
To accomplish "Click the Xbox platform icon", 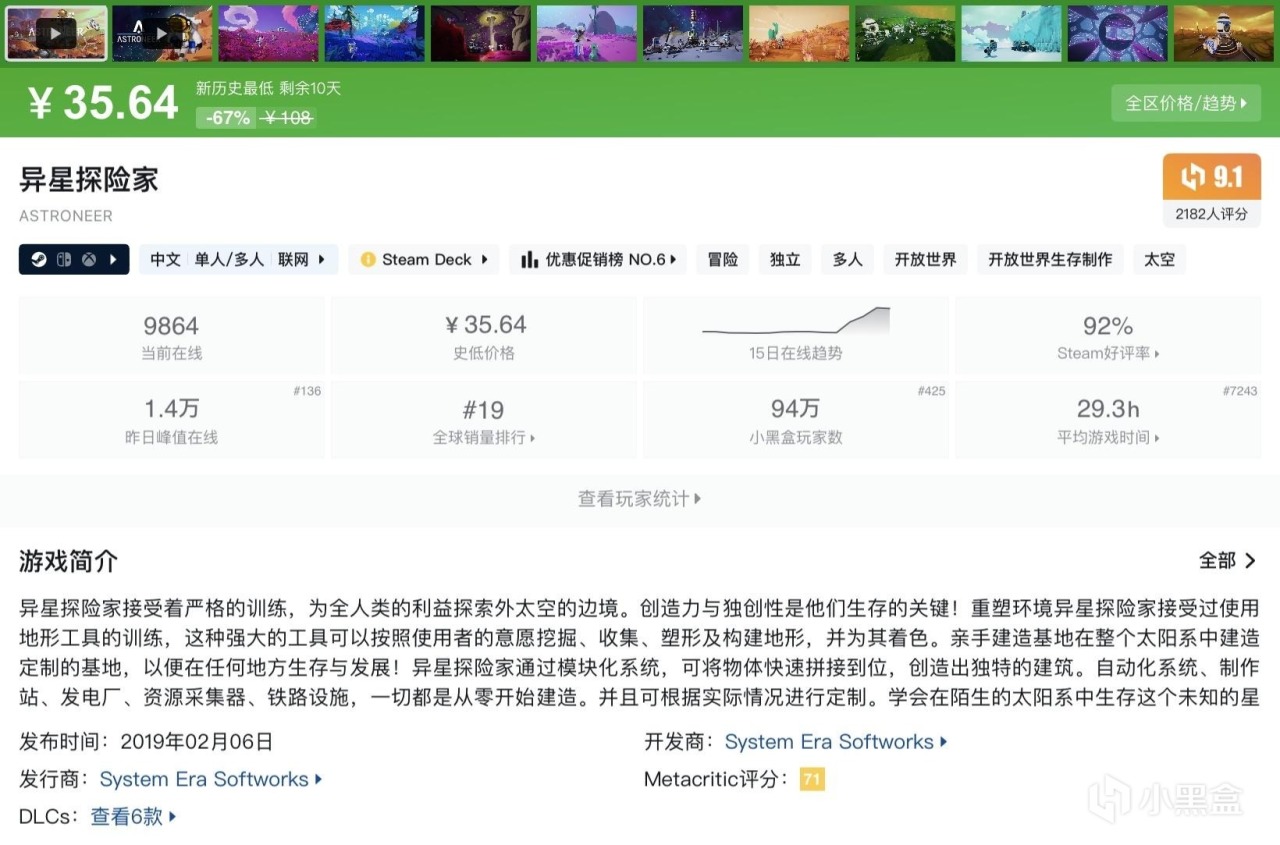I will [x=89, y=260].
